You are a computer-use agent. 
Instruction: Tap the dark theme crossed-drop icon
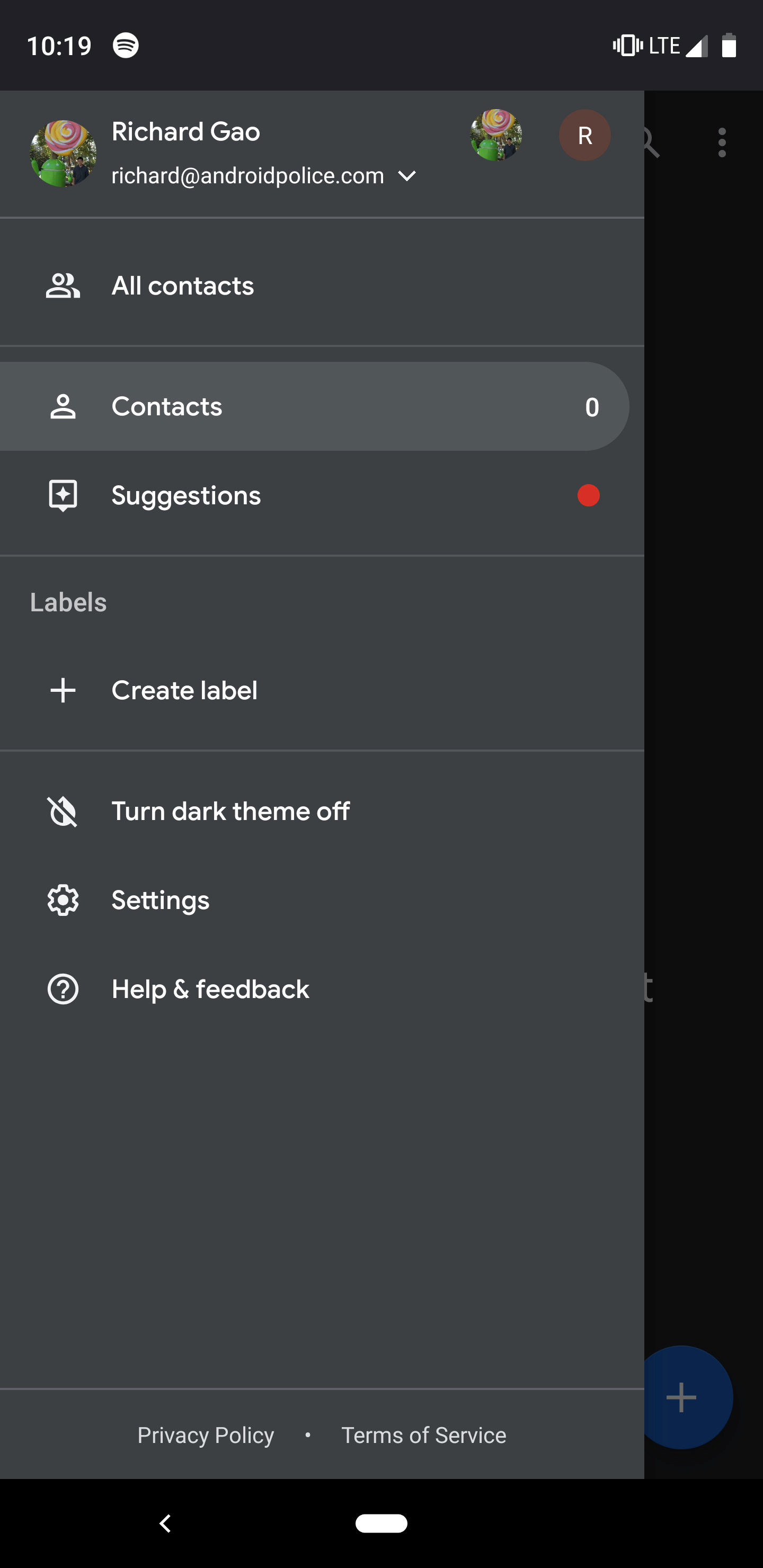coord(63,812)
